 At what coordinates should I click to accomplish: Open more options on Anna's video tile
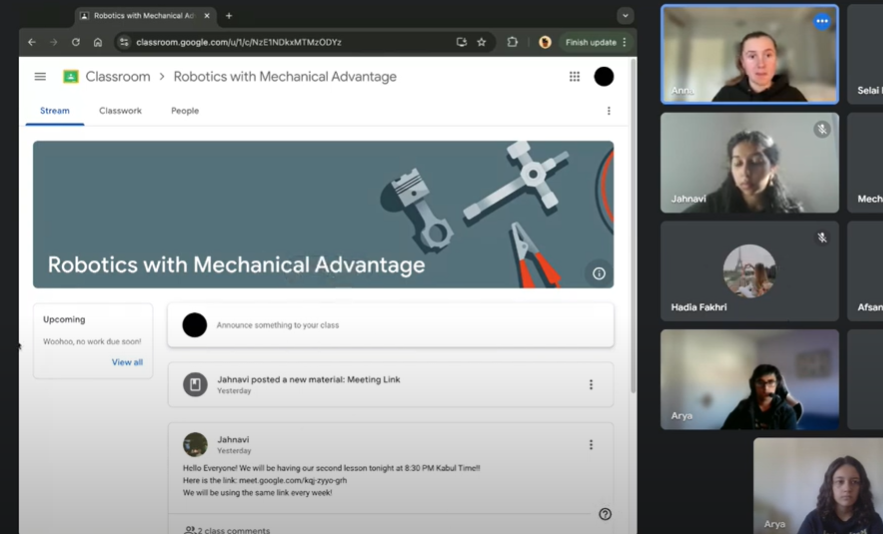pos(822,21)
